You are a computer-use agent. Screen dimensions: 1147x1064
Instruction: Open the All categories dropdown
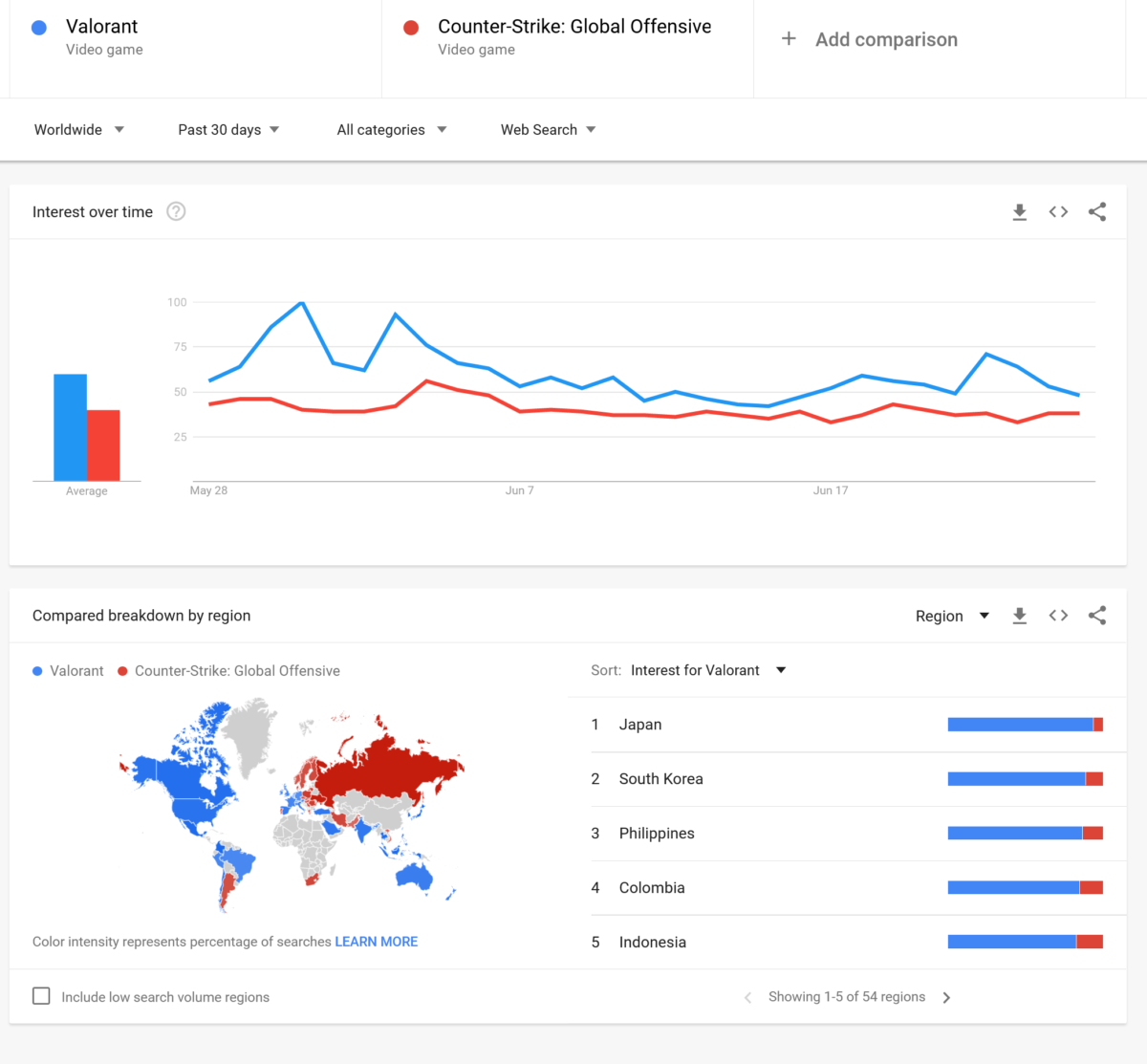(391, 130)
